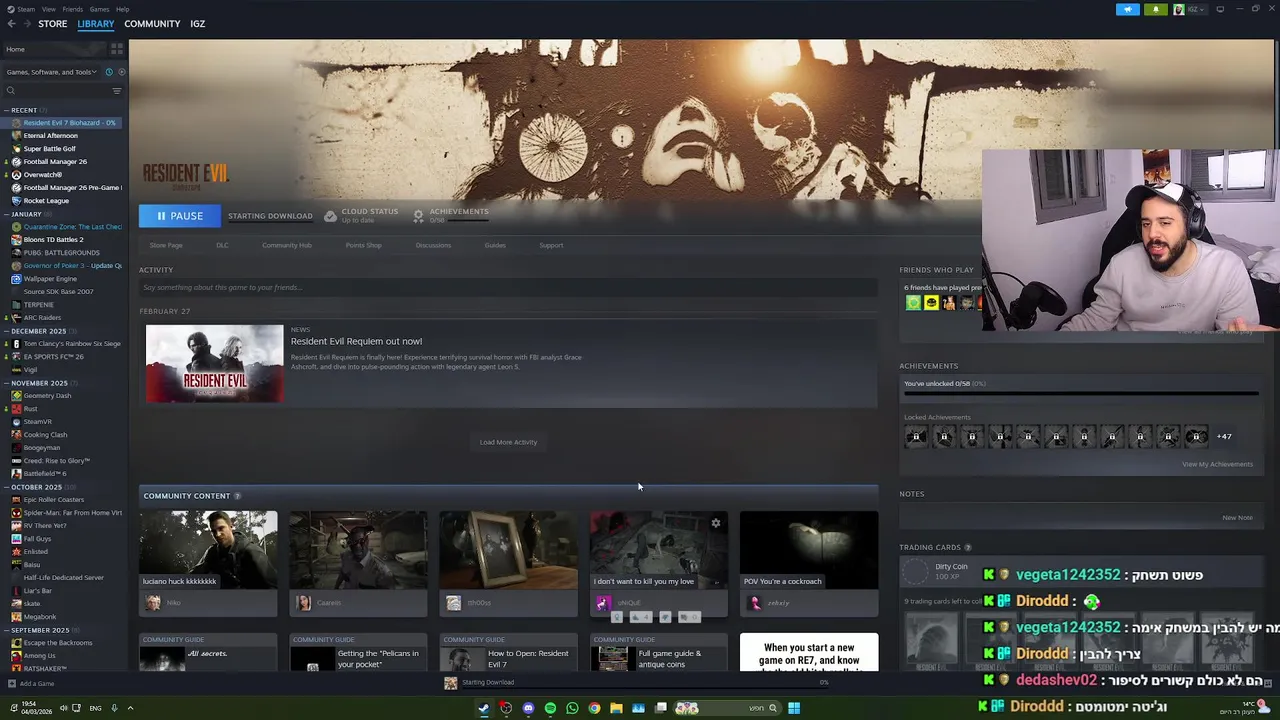Click the +47 locked achievements count

point(1224,437)
